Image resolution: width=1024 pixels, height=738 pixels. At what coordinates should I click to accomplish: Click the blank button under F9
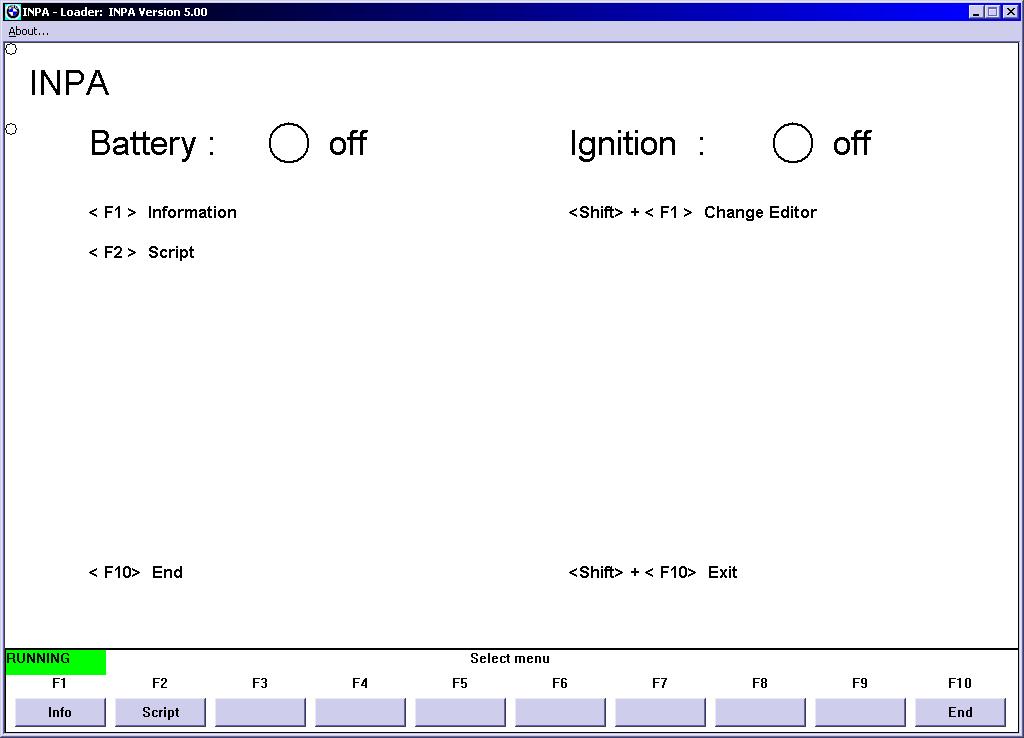click(x=860, y=712)
